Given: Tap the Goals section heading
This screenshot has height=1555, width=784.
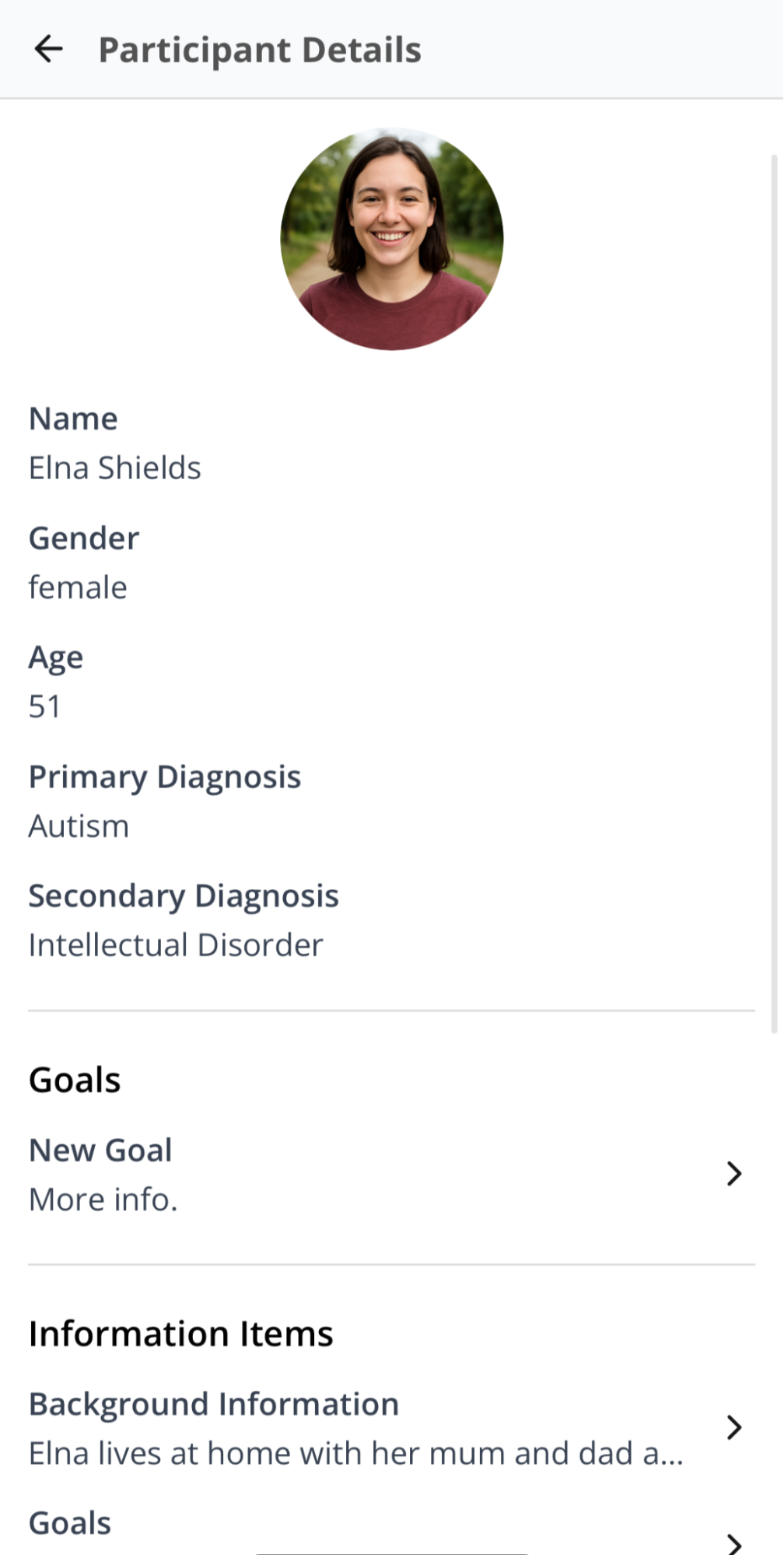Looking at the screenshot, I should 75,1080.
